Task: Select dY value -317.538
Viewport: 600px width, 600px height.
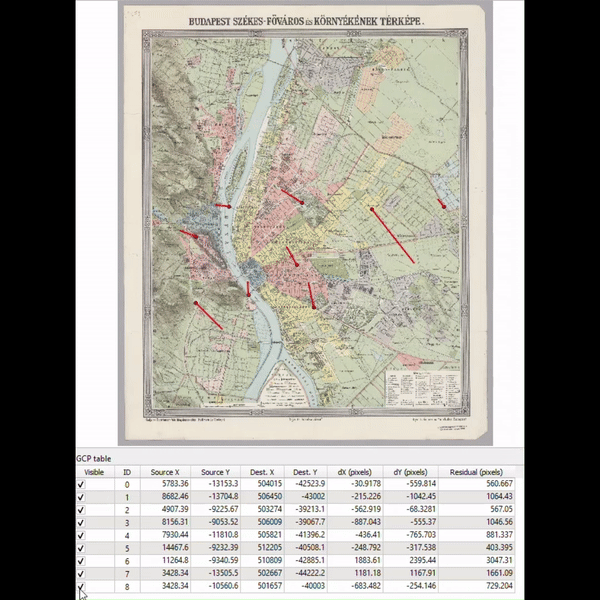Action: [421, 548]
